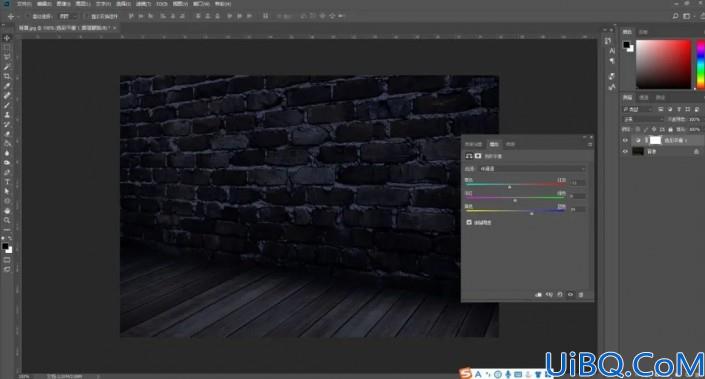Select the Quick Selection tool
The height and width of the screenshot is (379, 705).
(x=7, y=67)
